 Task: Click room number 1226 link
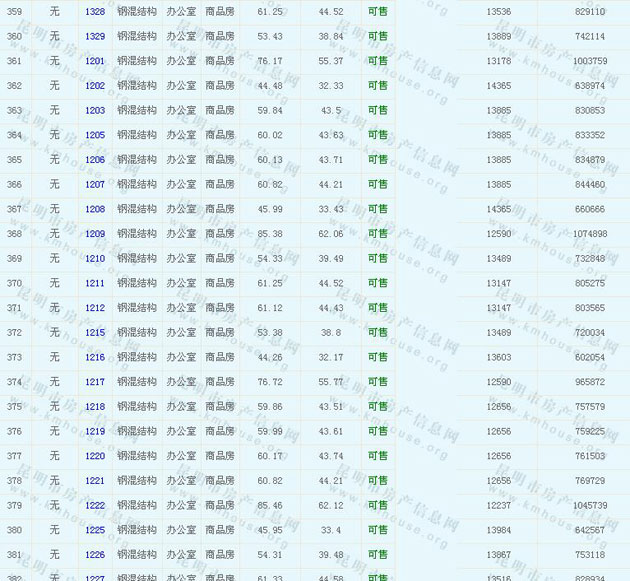click(95, 555)
